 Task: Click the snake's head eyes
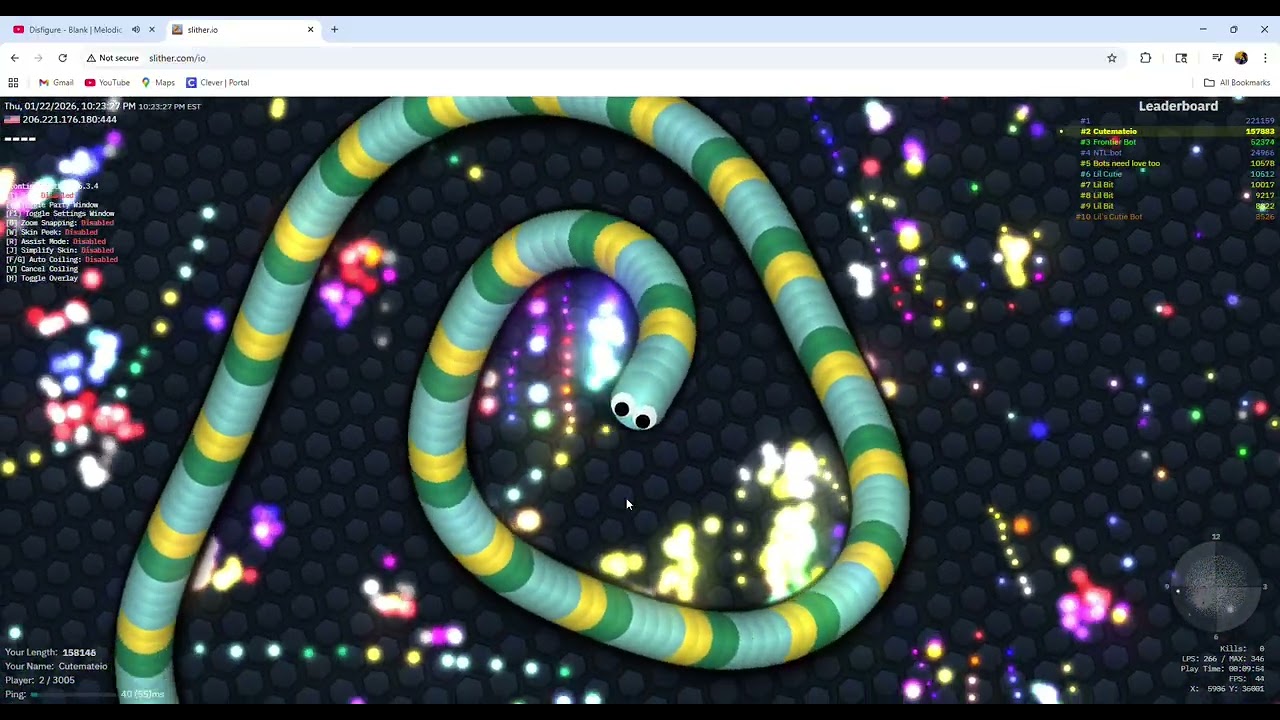click(x=632, y=413)
